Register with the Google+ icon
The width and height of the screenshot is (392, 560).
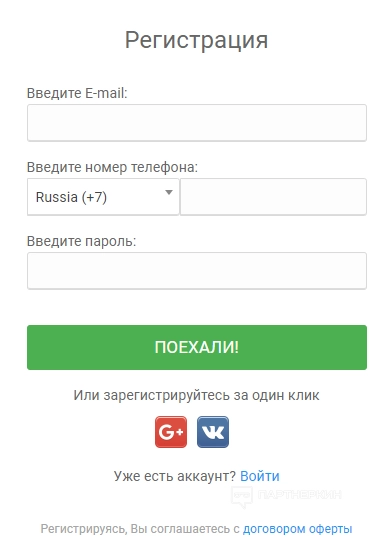[x=171, y=432]
